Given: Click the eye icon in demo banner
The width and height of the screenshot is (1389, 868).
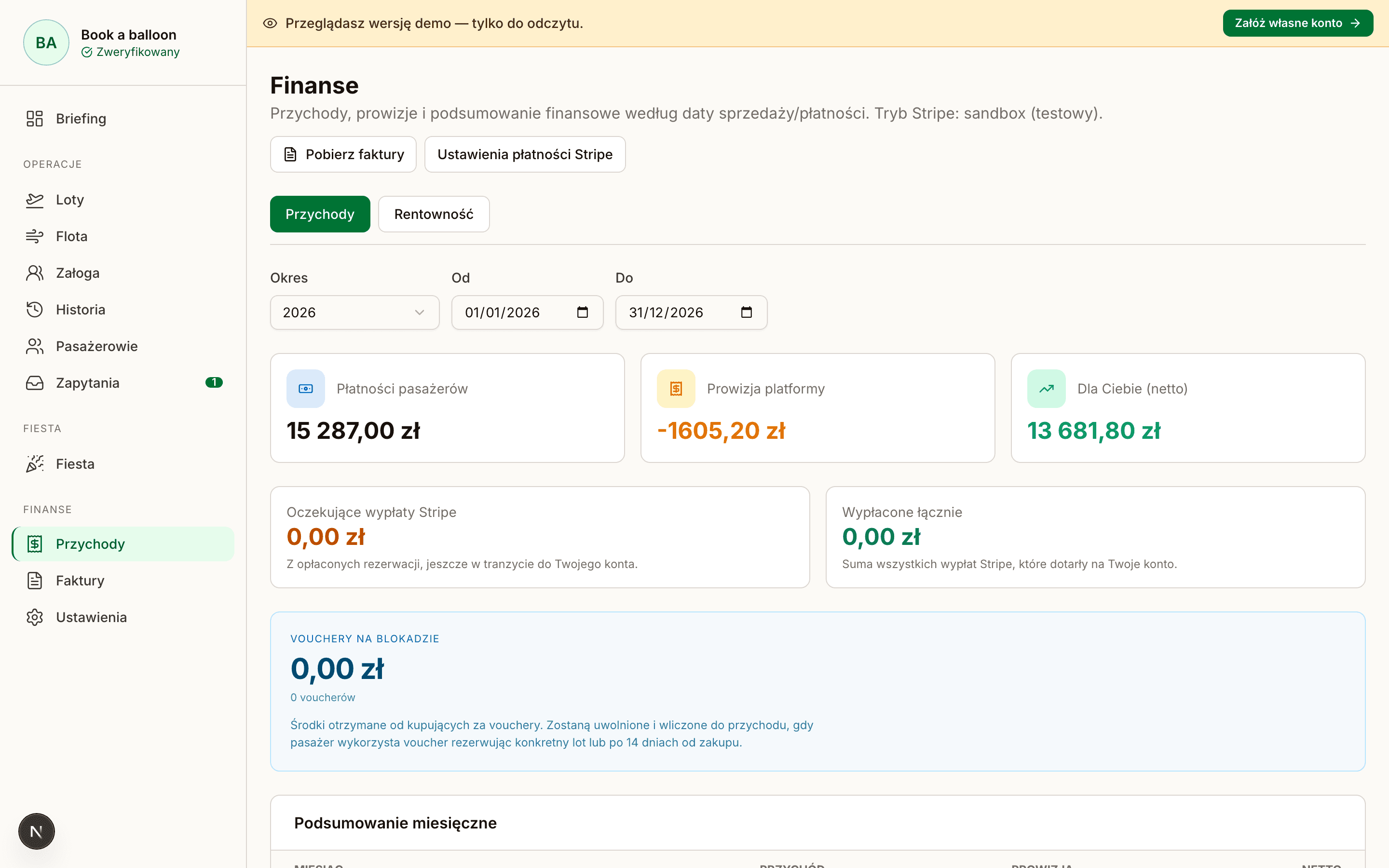Looking at the screenshot, I should [x=270, y=23].
